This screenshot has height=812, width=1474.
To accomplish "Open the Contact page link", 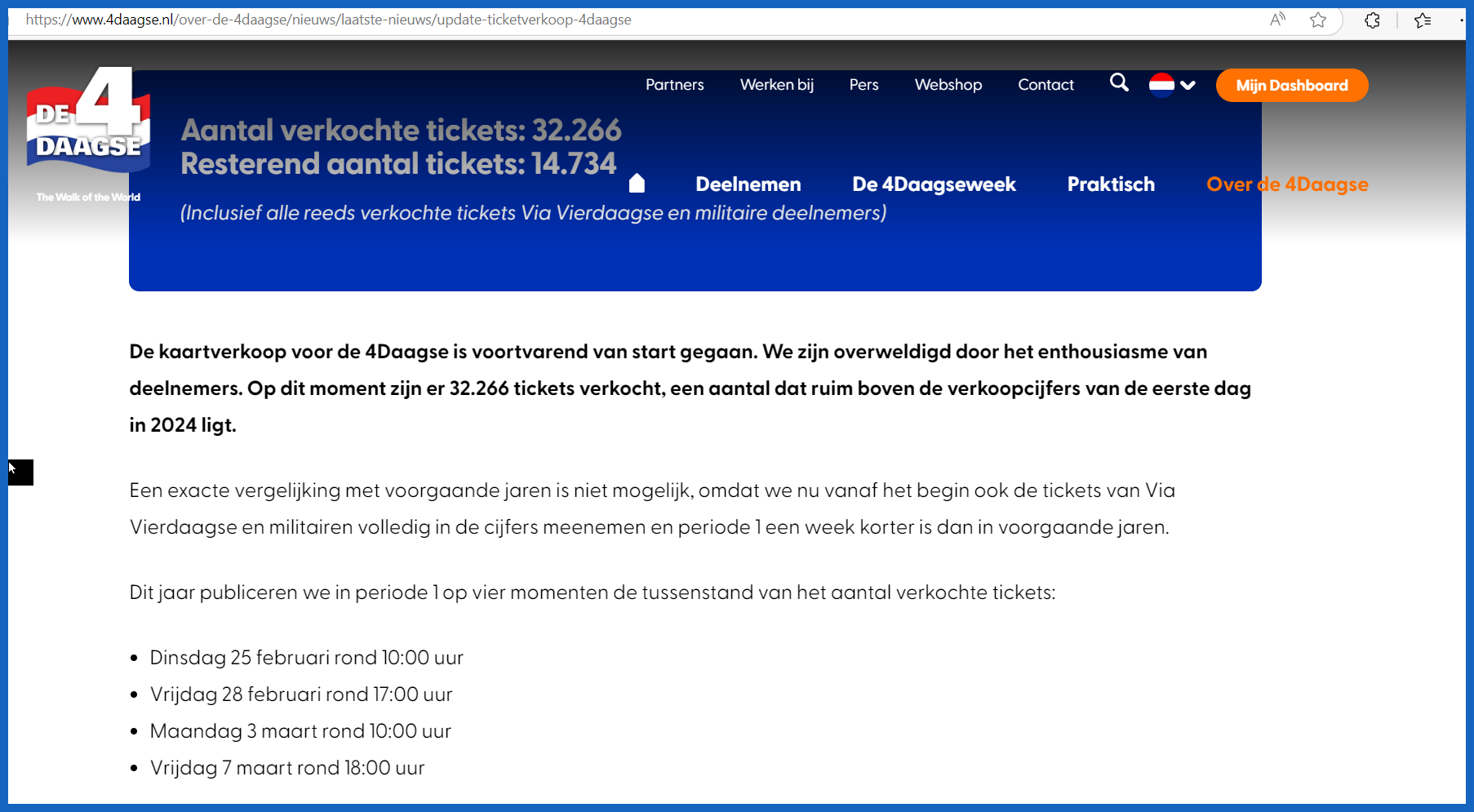I will coord(1046,85).
